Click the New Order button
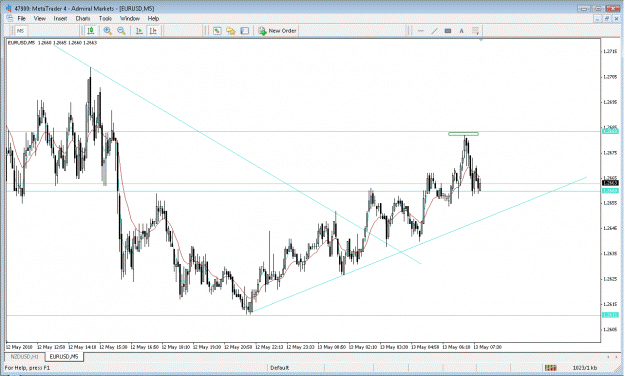Viewport: 625px width, 376px height. 277,31
